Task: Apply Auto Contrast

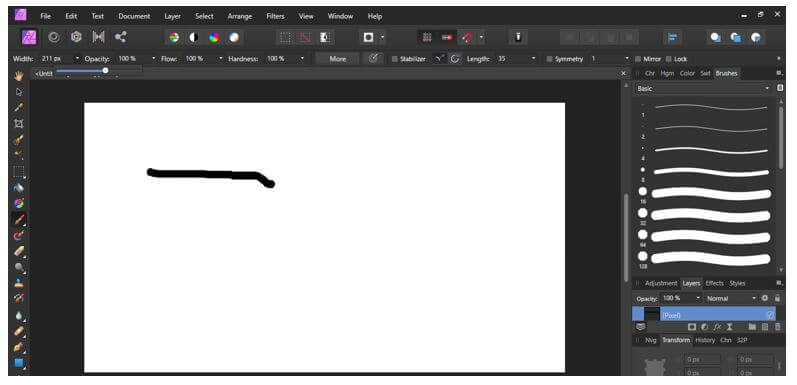Action: click(x=194, y=37)
